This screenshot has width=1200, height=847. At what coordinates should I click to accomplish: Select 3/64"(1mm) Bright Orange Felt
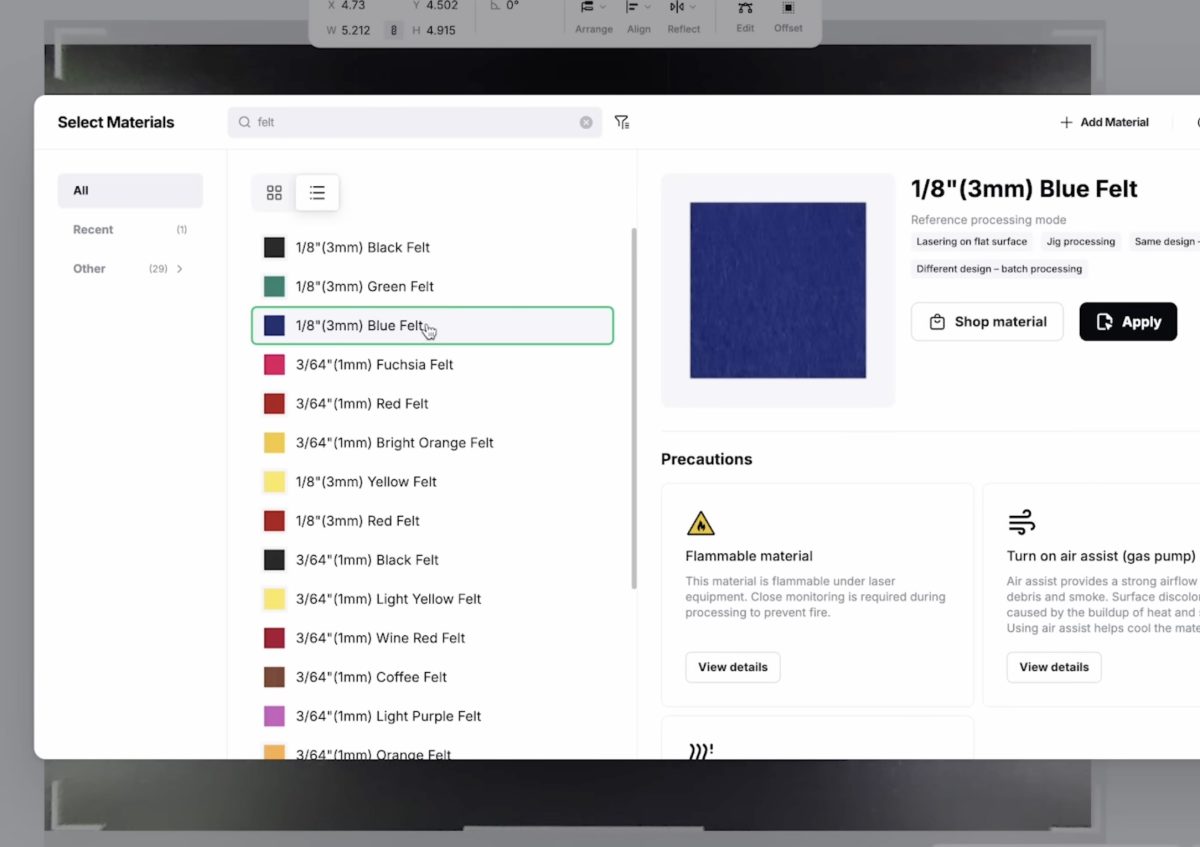[432, 442]
